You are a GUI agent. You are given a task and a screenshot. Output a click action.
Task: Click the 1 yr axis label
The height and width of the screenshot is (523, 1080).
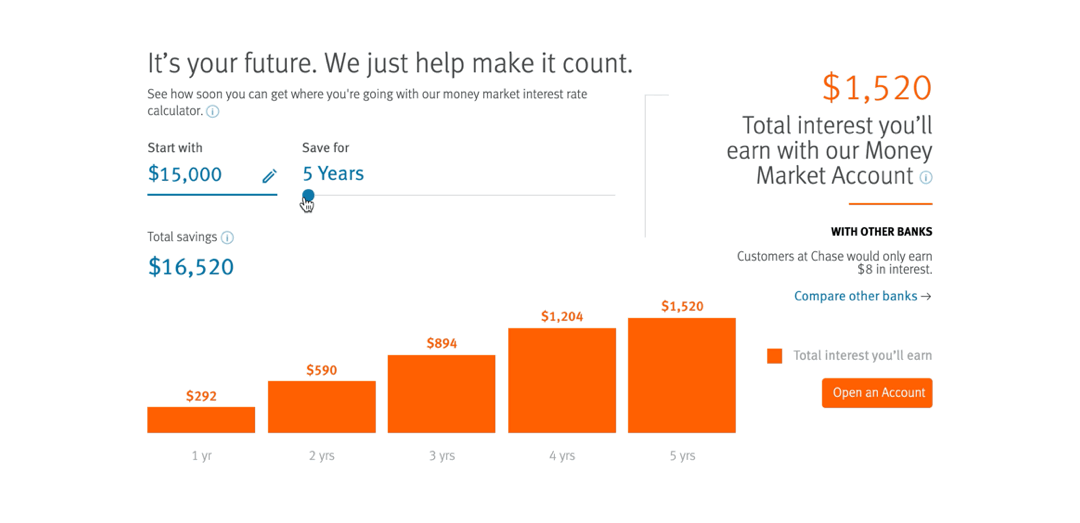(x=201, y=456)
